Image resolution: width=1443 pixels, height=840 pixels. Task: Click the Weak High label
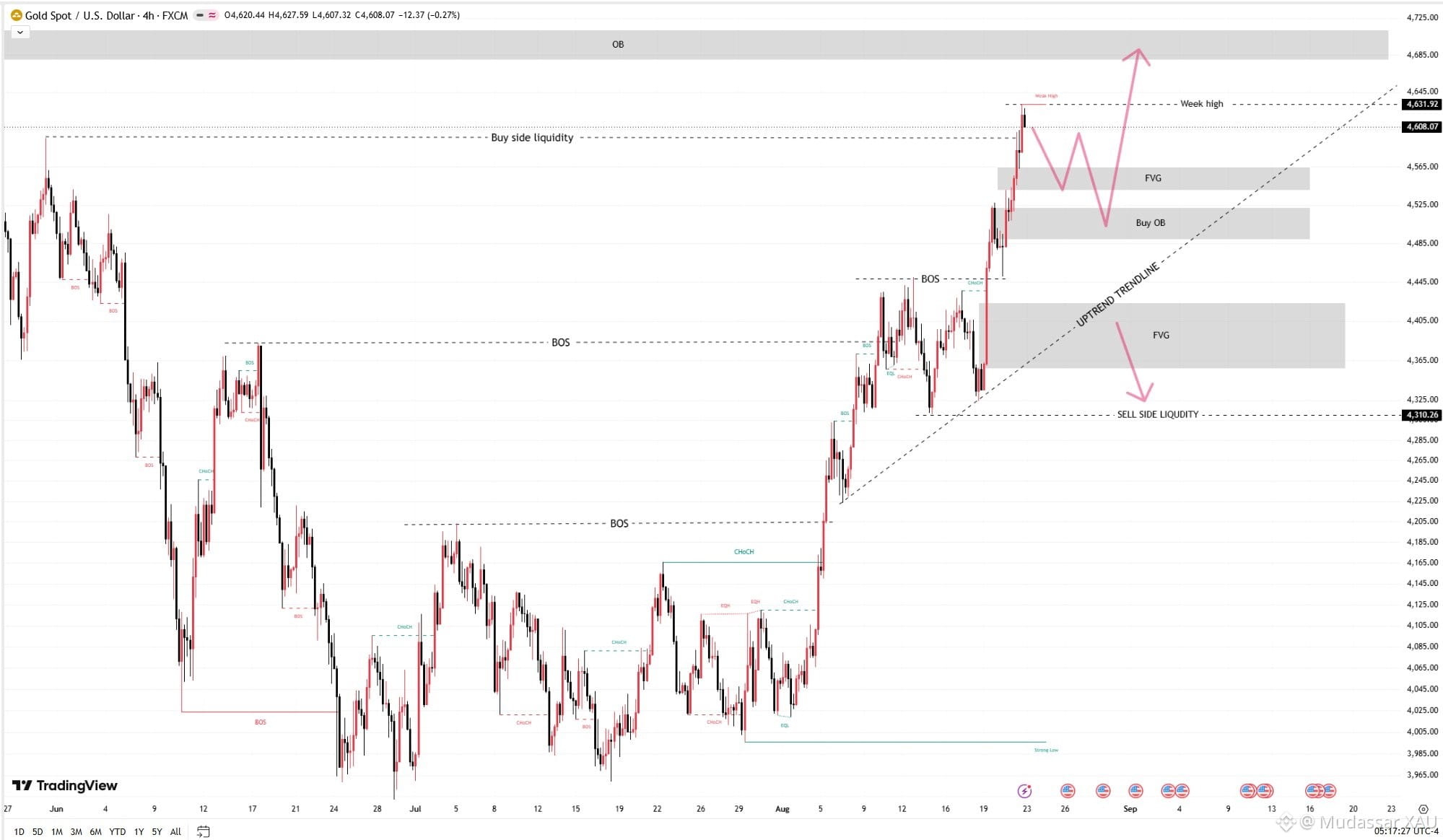pos(1046,96)
